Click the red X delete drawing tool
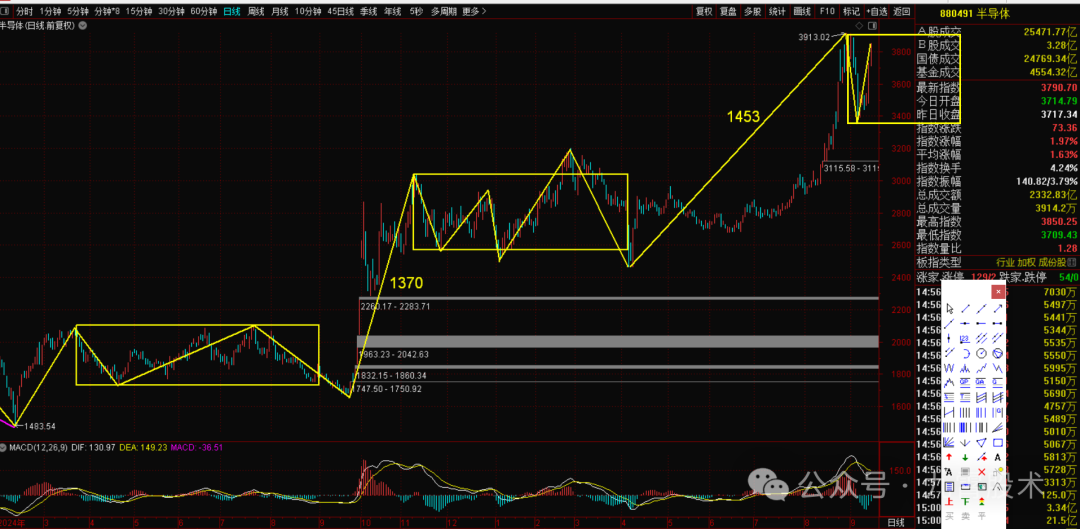 click(982, 472)
